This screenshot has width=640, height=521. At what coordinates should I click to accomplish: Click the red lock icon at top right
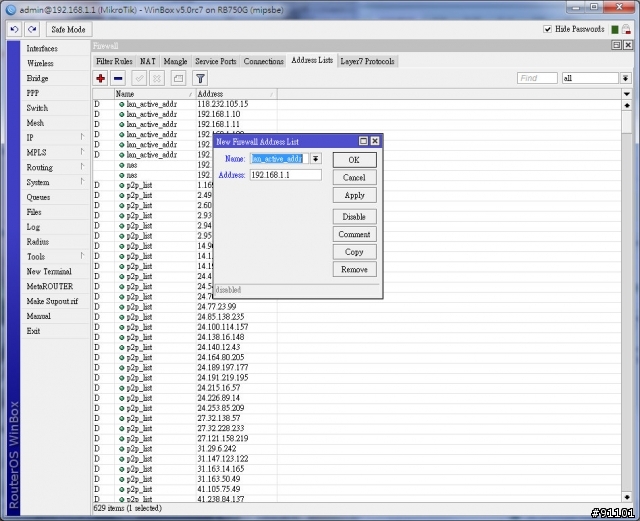pyautogui.click(x=626, y=29)
